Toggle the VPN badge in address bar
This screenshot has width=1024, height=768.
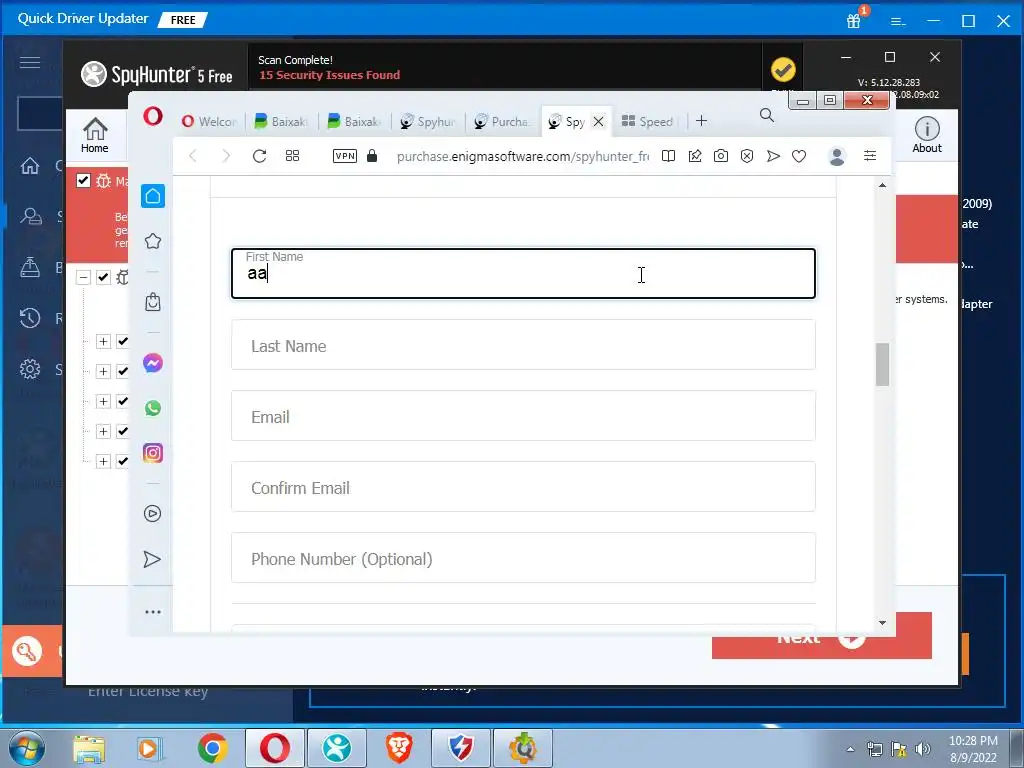[345, 155]
